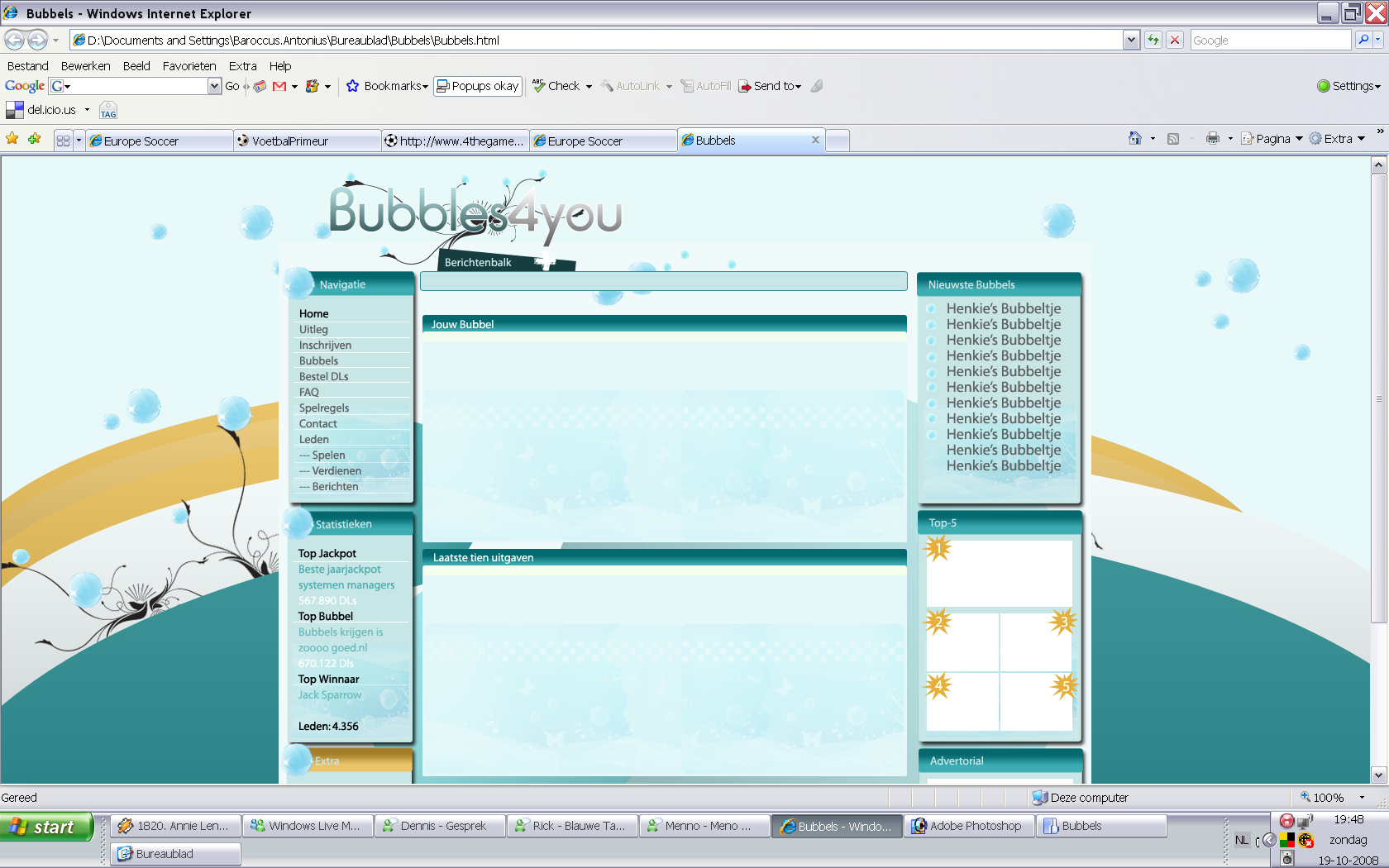Open the Beeld menu
The height and width of the screenshot is (868, 1389).
[136, 66]
